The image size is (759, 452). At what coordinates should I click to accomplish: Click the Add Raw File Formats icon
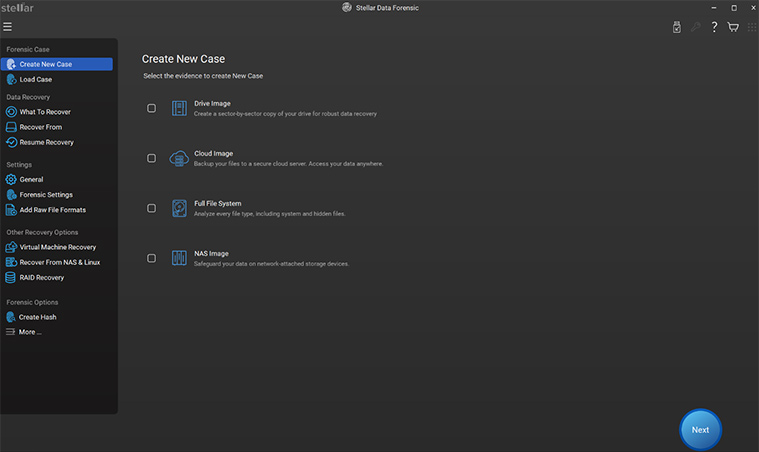click(x=11, y=210)
